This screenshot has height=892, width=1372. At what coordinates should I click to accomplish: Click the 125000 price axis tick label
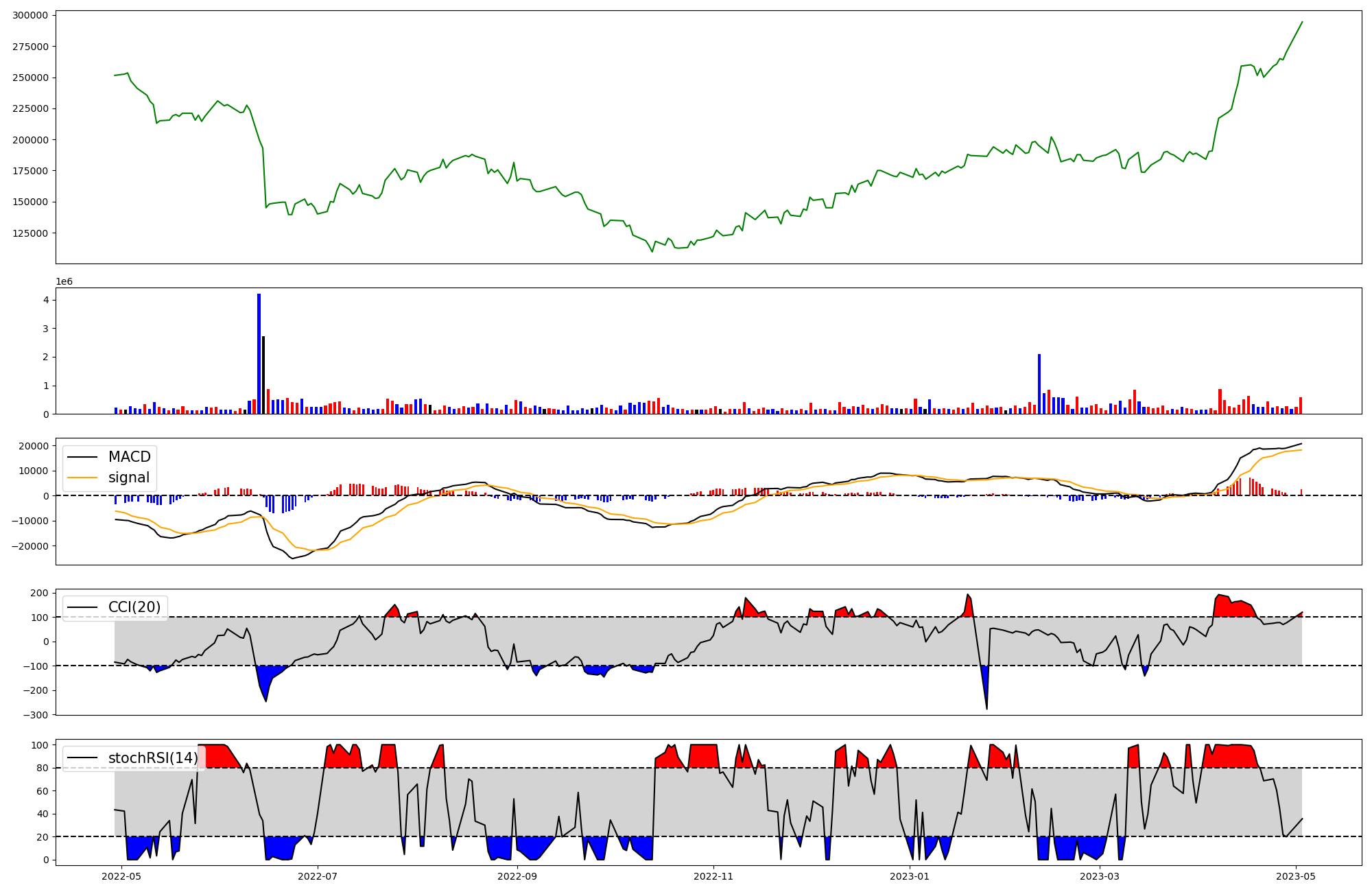[x=30, y=233]
